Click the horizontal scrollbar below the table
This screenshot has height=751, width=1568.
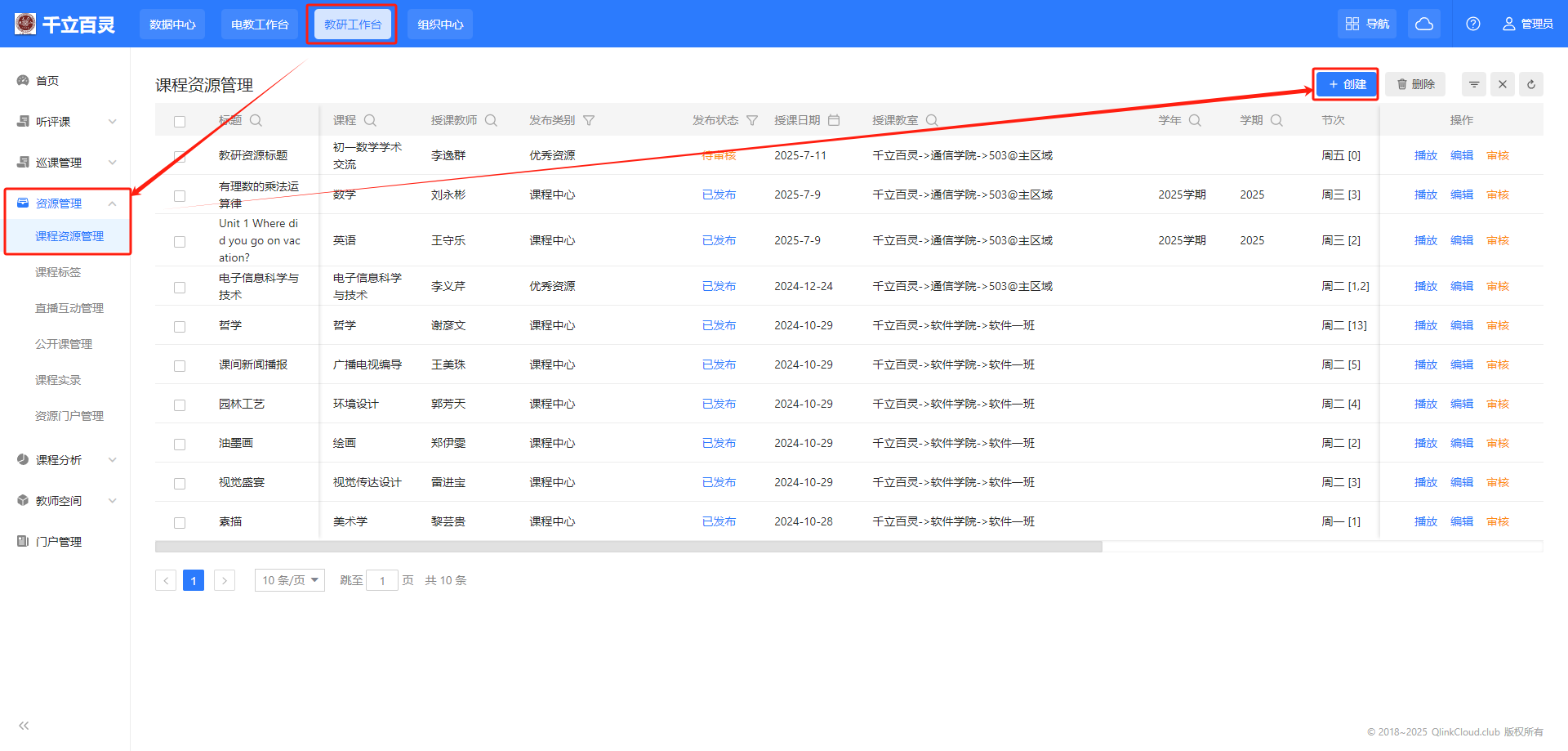628,547
